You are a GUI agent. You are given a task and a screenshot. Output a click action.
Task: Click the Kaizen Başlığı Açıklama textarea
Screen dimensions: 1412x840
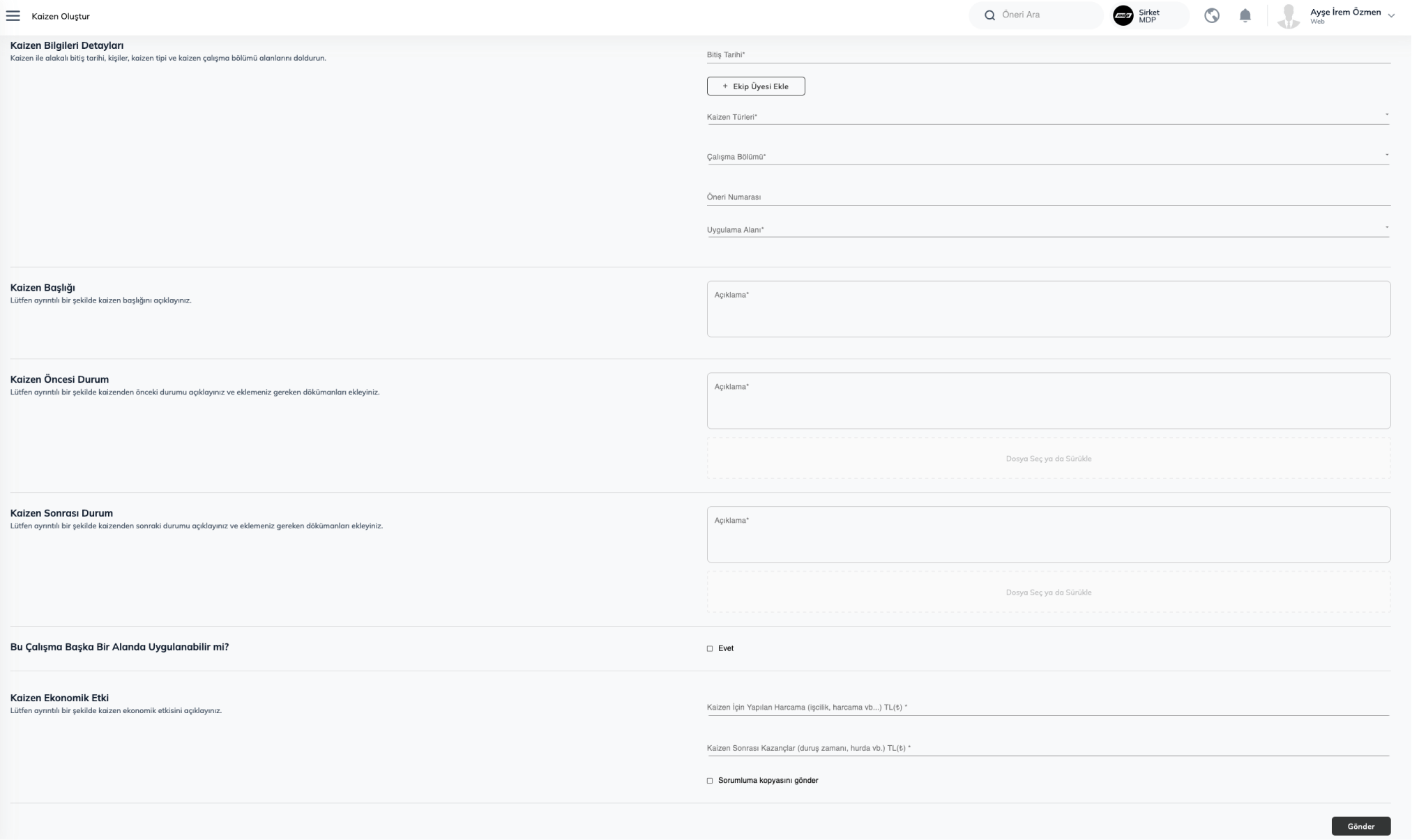[x=1048, y=309]
